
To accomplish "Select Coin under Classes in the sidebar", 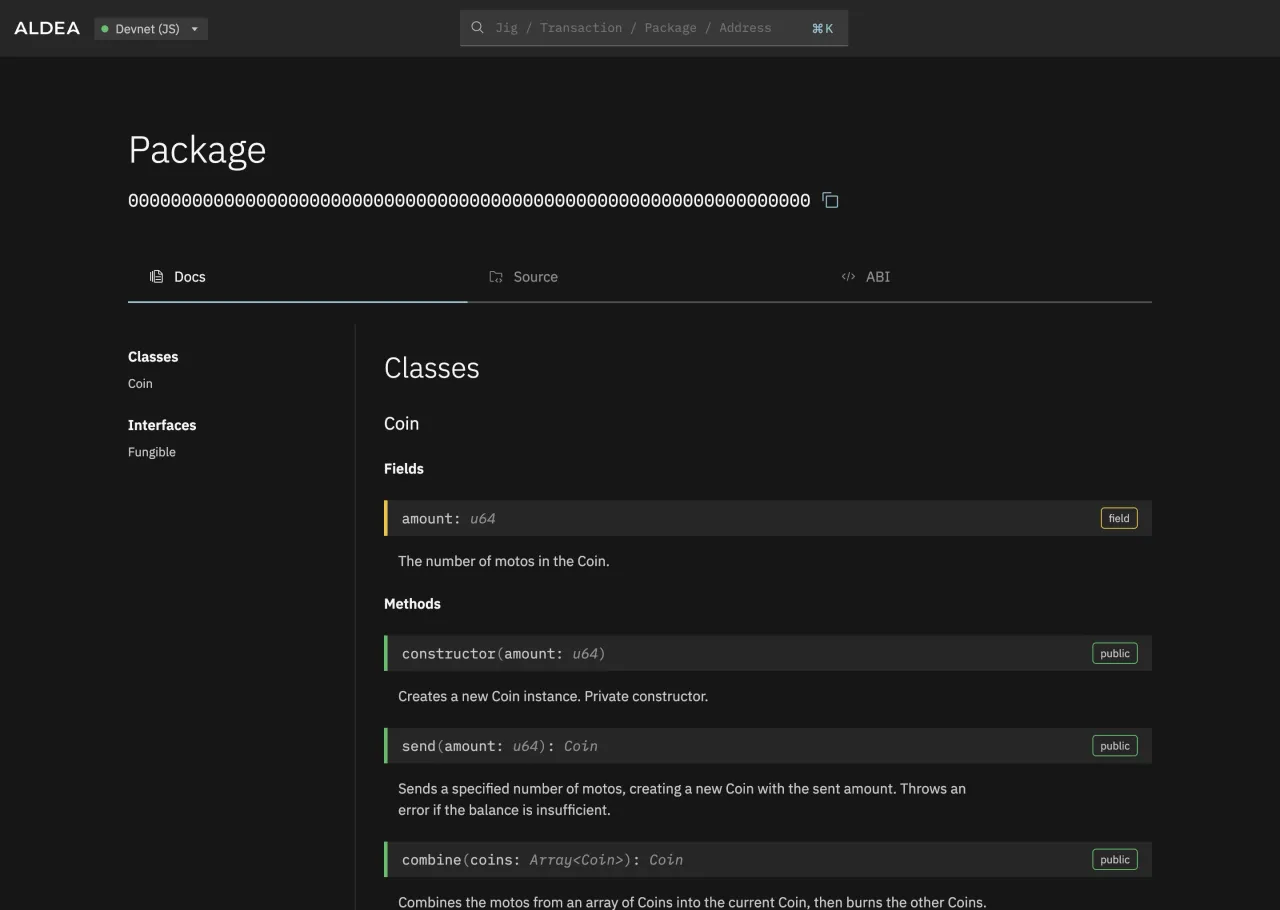I will coord(140,383).
